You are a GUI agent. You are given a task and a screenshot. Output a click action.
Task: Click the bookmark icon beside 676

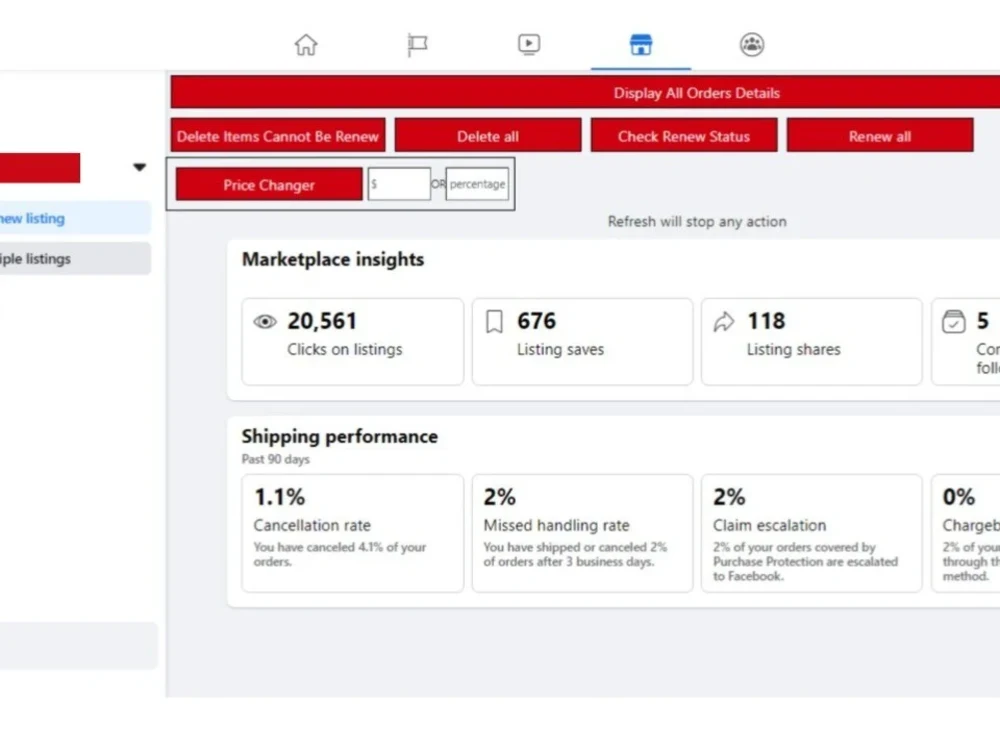click(x=494, y=321)
